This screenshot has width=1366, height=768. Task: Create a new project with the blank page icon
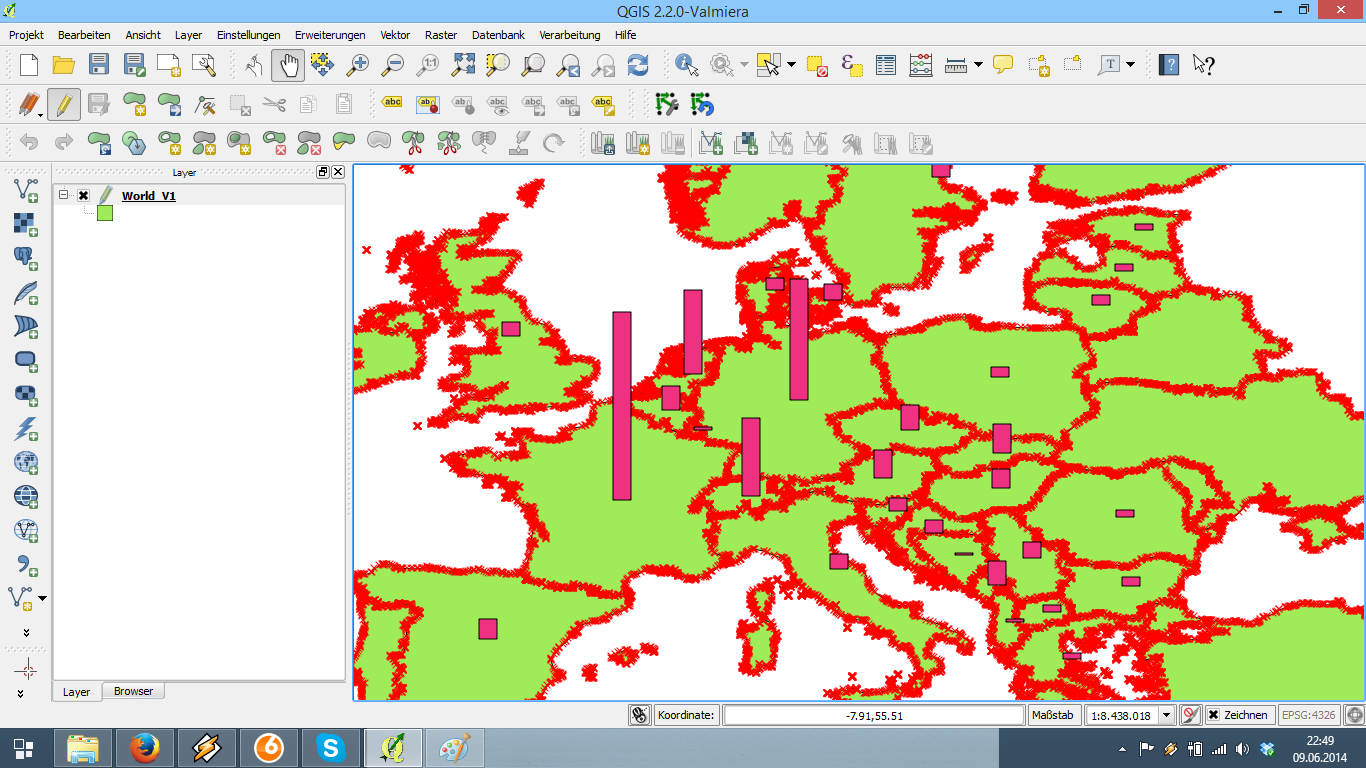click(x=28, y=65)
